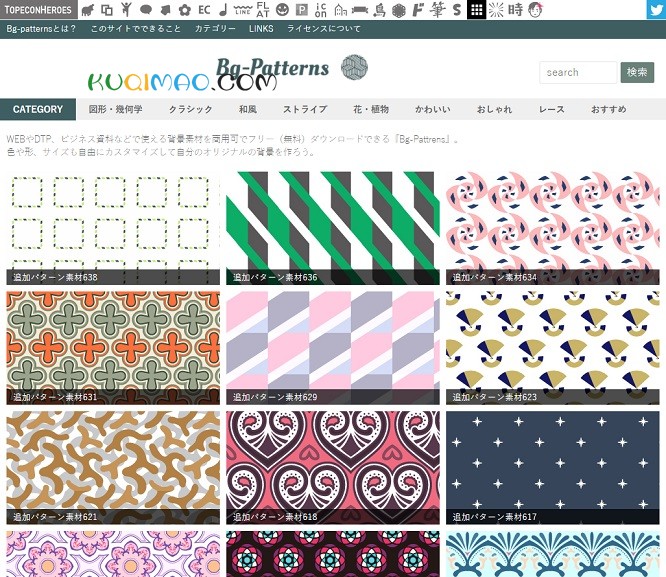Open the FLAT icon site
This screenshot has height=577, width=666.
(263, 9)
